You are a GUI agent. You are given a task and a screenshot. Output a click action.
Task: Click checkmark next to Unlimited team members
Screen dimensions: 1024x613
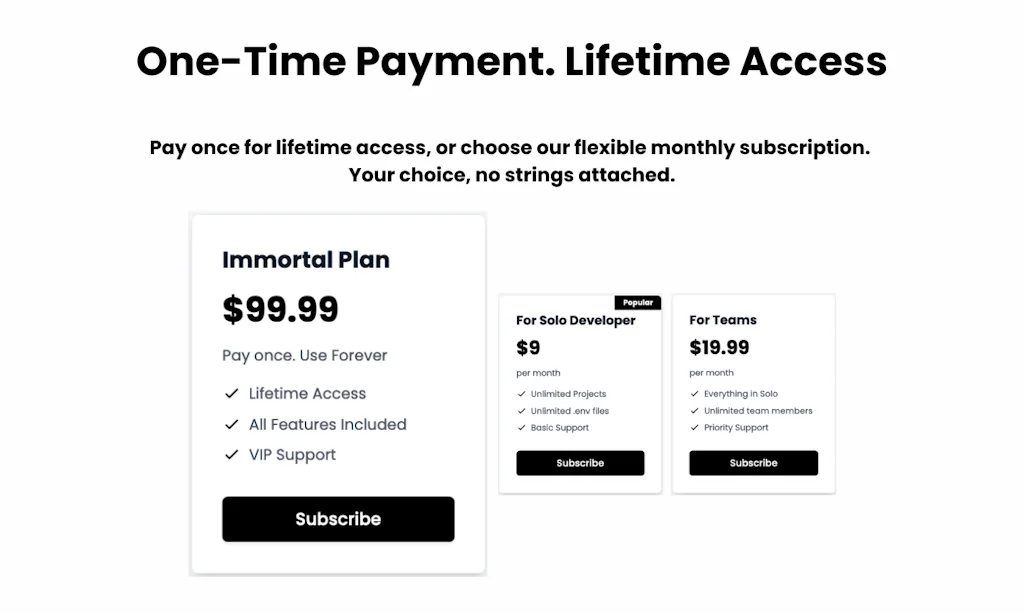pos(694,411)
